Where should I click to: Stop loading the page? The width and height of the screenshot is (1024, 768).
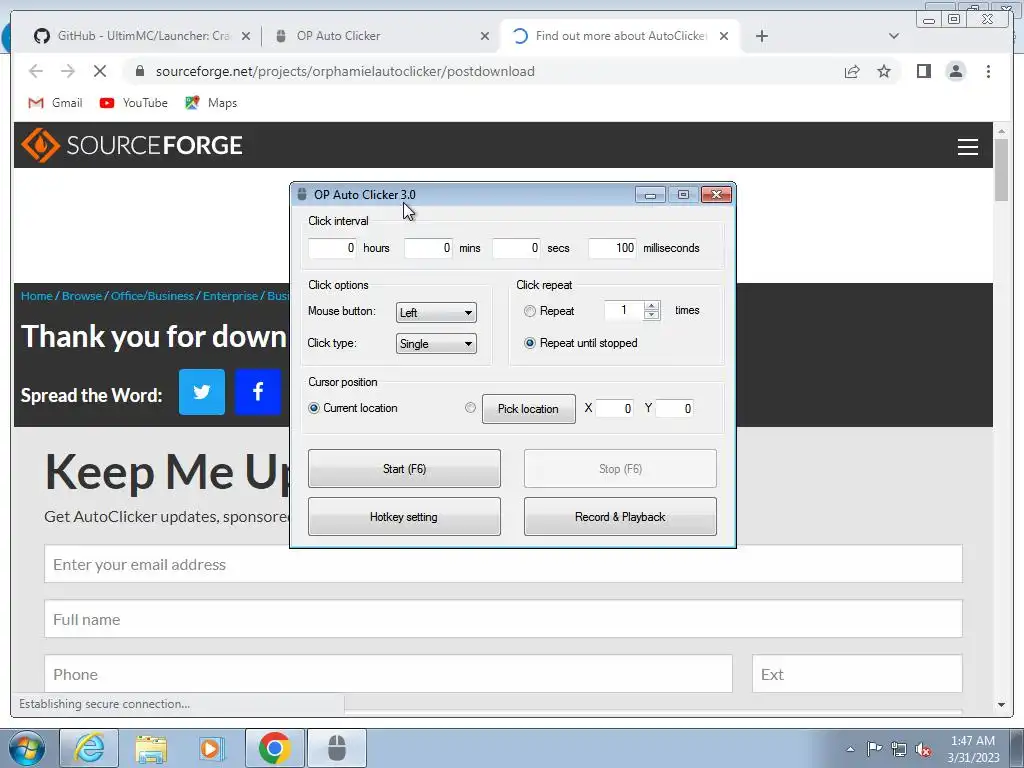[x=100, y=71]
